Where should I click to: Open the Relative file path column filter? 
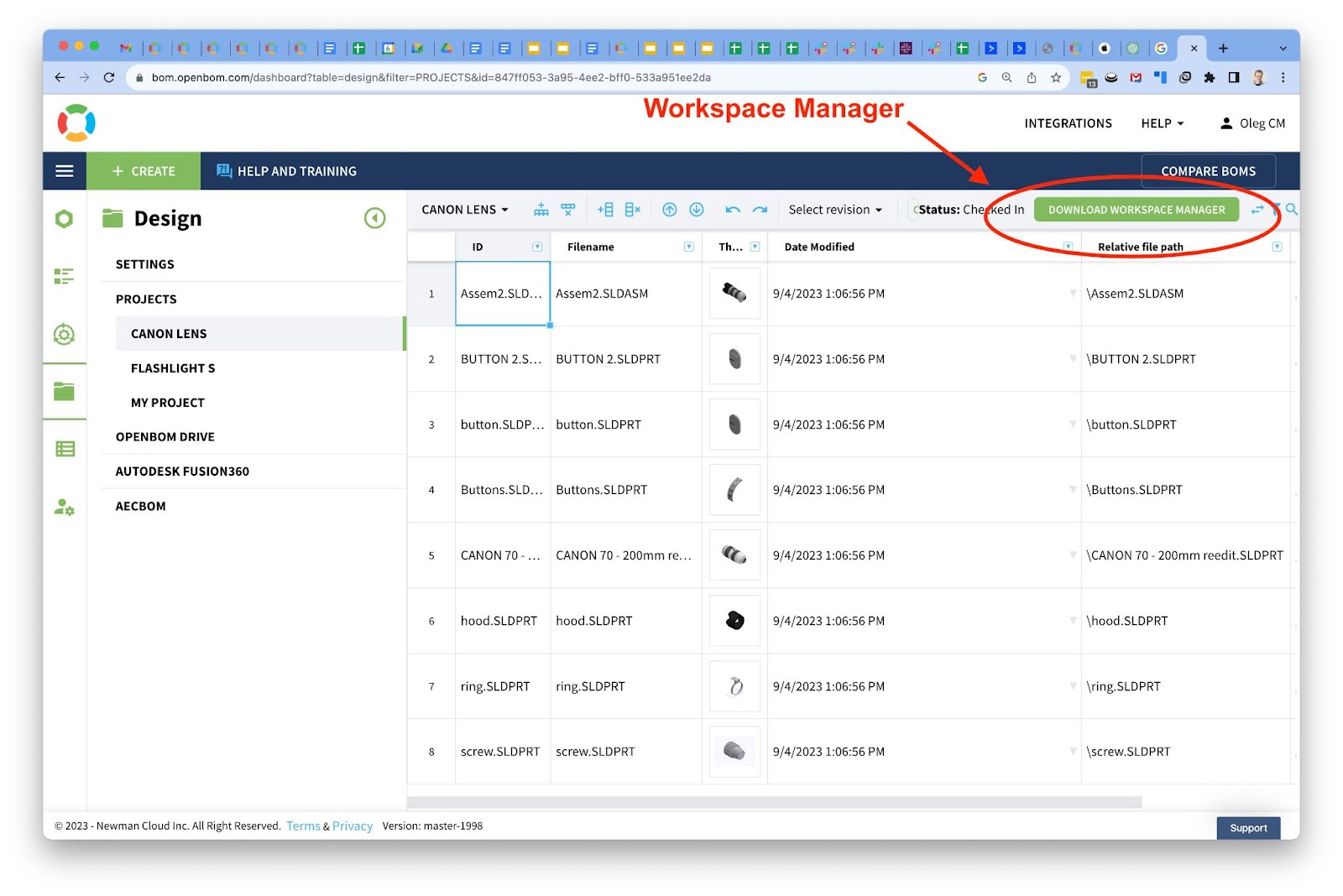pos(1277,247)
